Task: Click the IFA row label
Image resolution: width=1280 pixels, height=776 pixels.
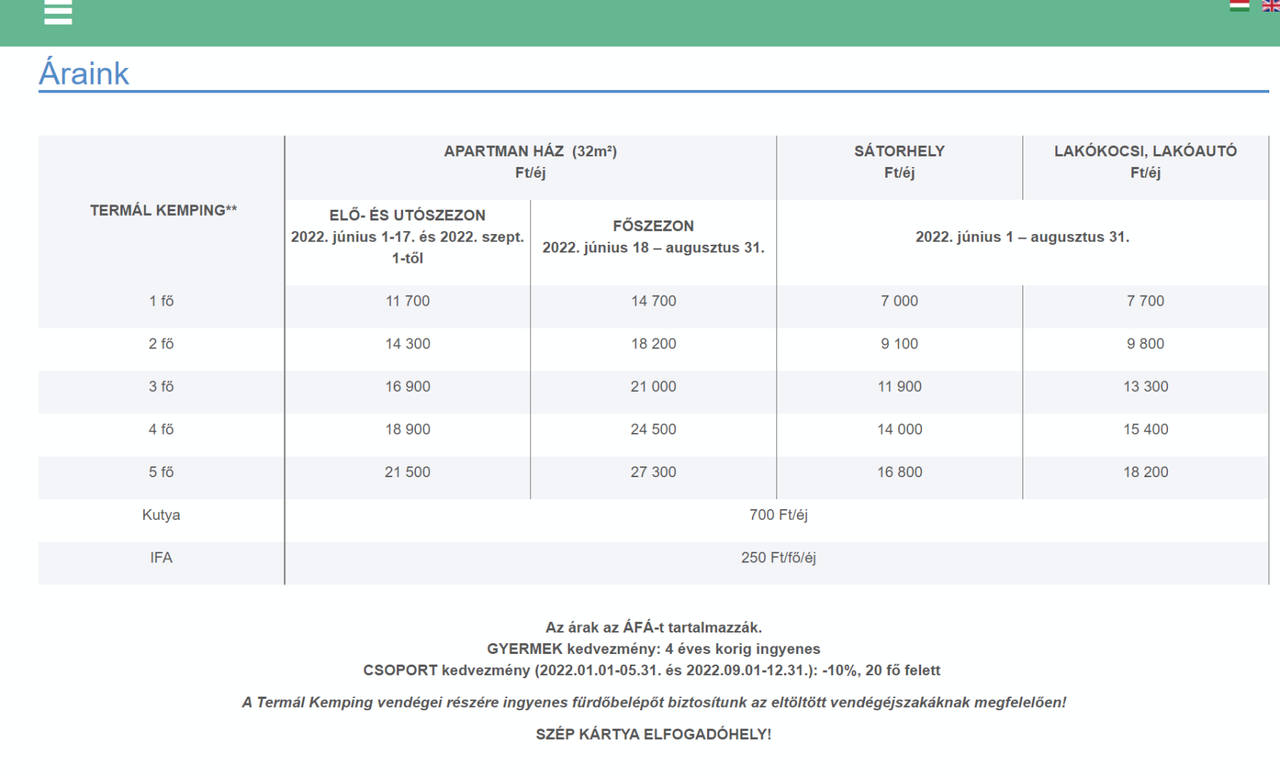Action: (x=161, y=558)
